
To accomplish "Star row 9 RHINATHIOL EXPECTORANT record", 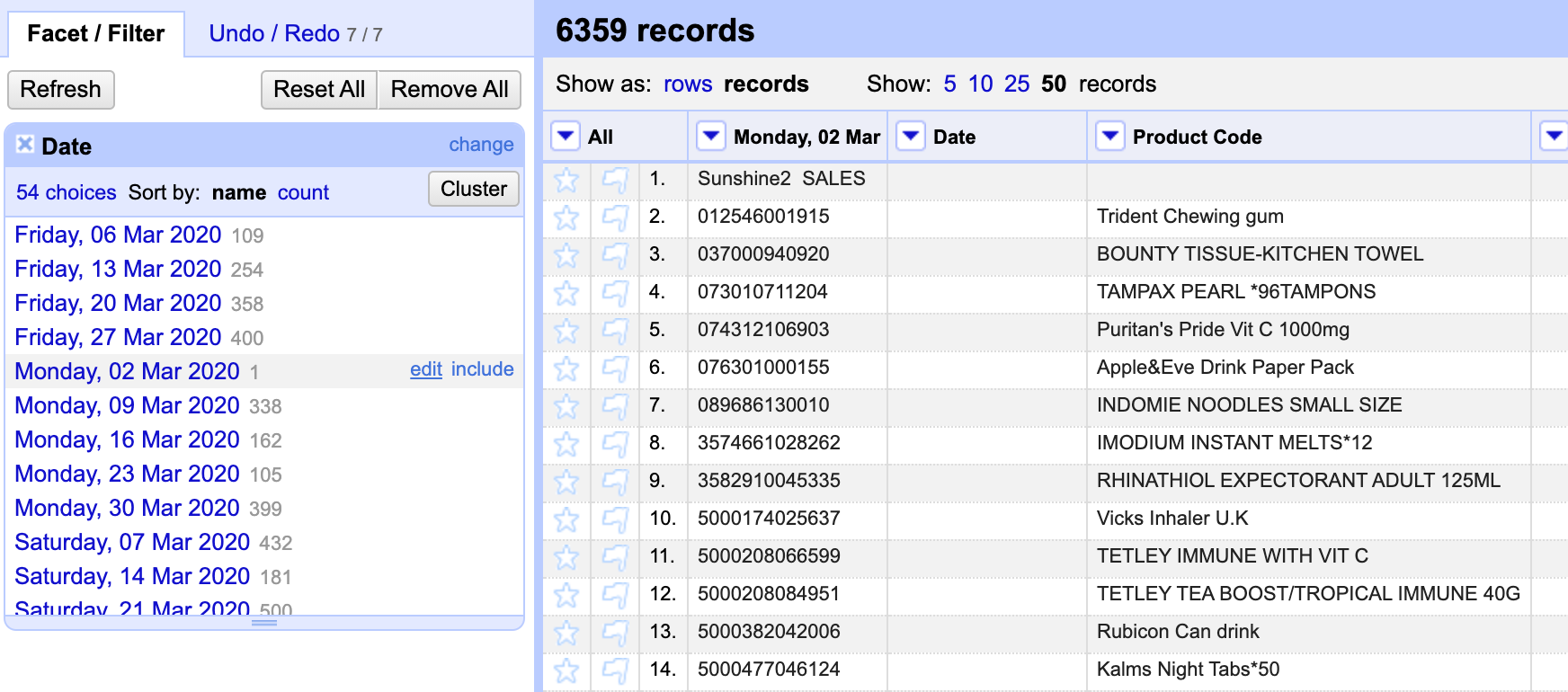I will click(x=566, y=482).
